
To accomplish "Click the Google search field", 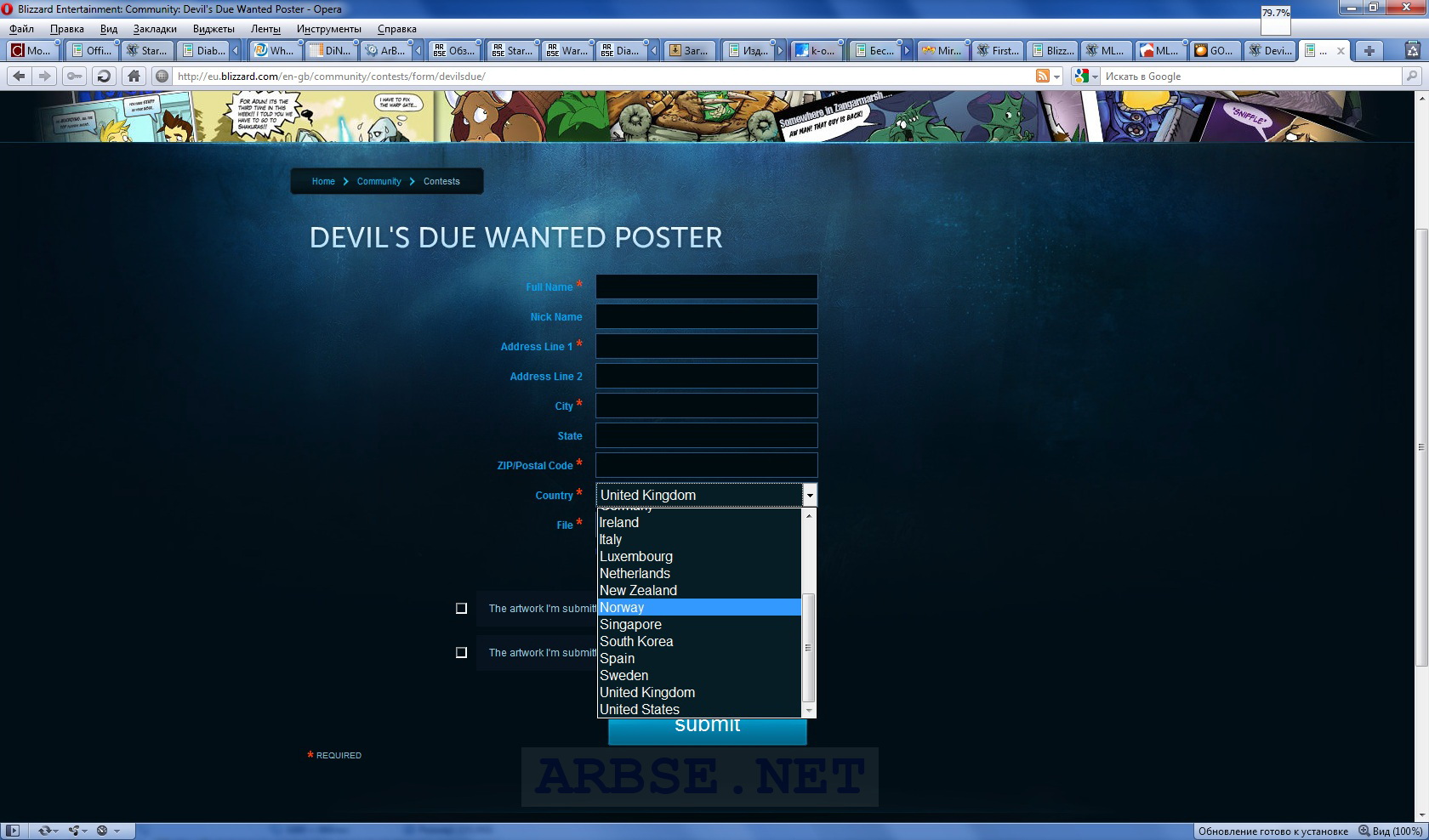I will point(1250,76).
